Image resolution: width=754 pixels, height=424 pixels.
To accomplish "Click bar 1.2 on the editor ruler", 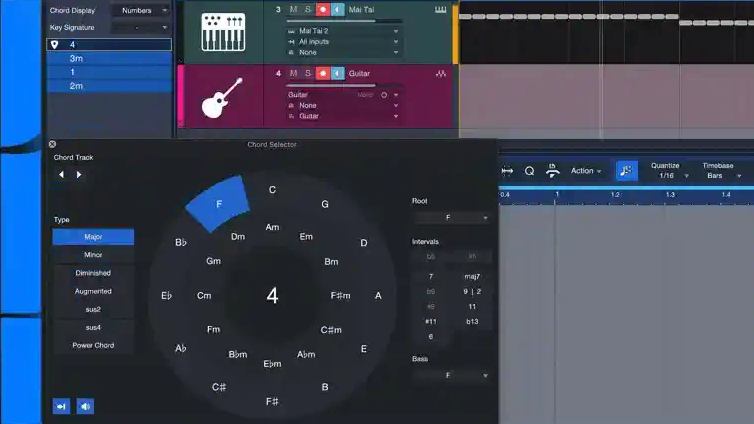I will (615, 195).
